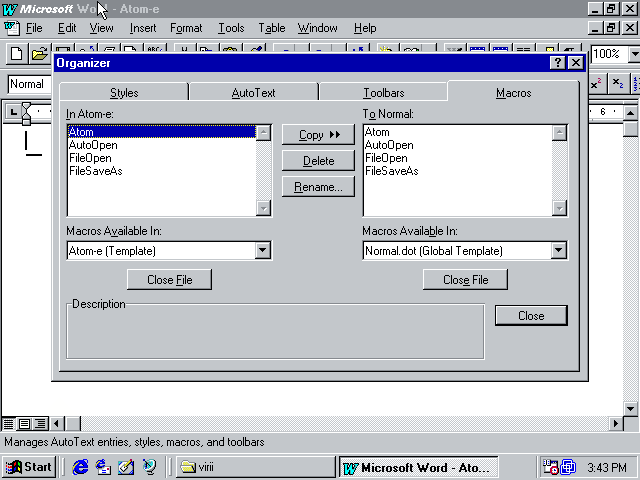Select FileOpen in the To Normal list
Viewport: 640px width, 480px height.
point(458,158)
